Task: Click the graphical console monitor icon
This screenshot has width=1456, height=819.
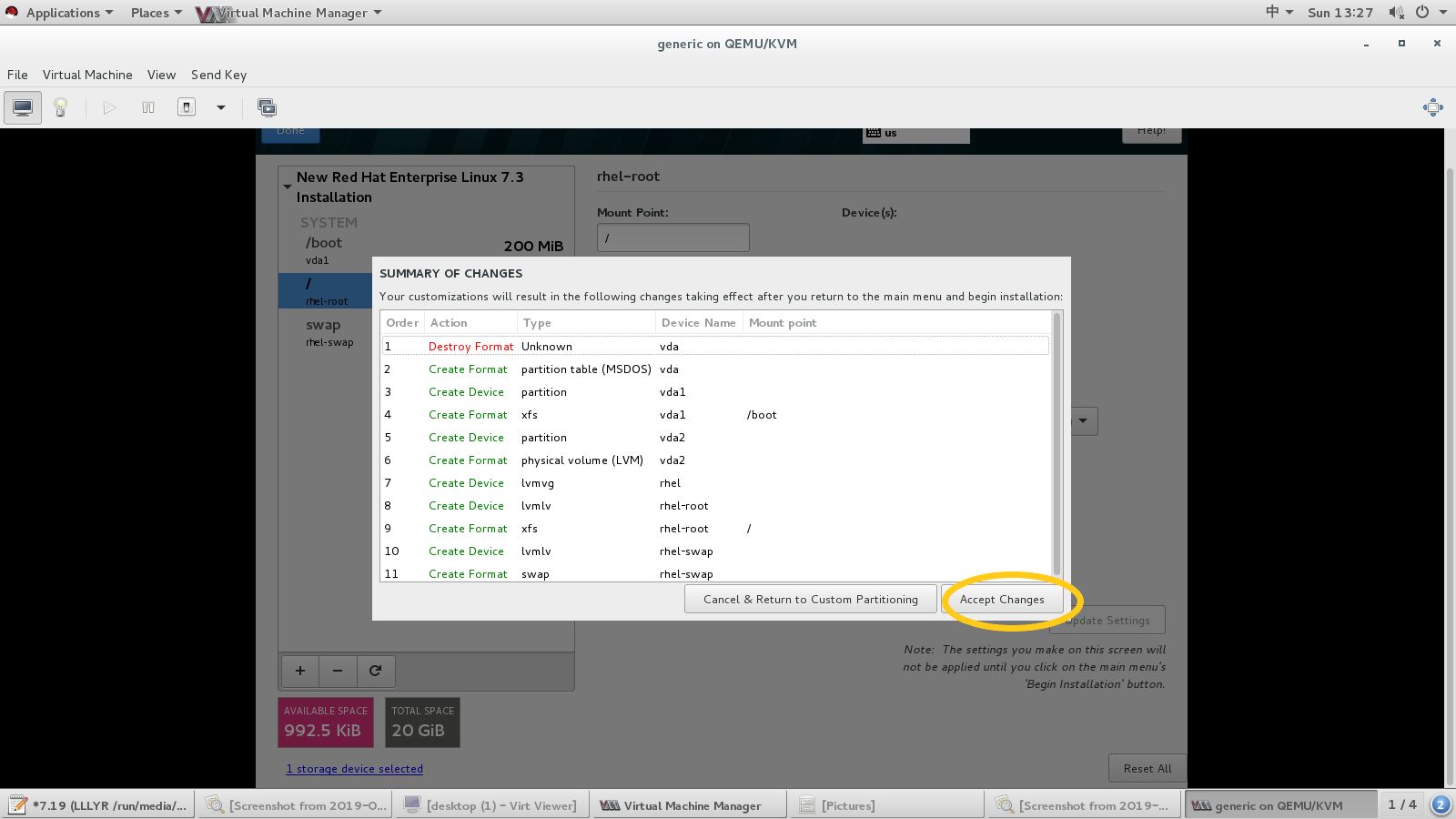Action: (x=23, y=107)
